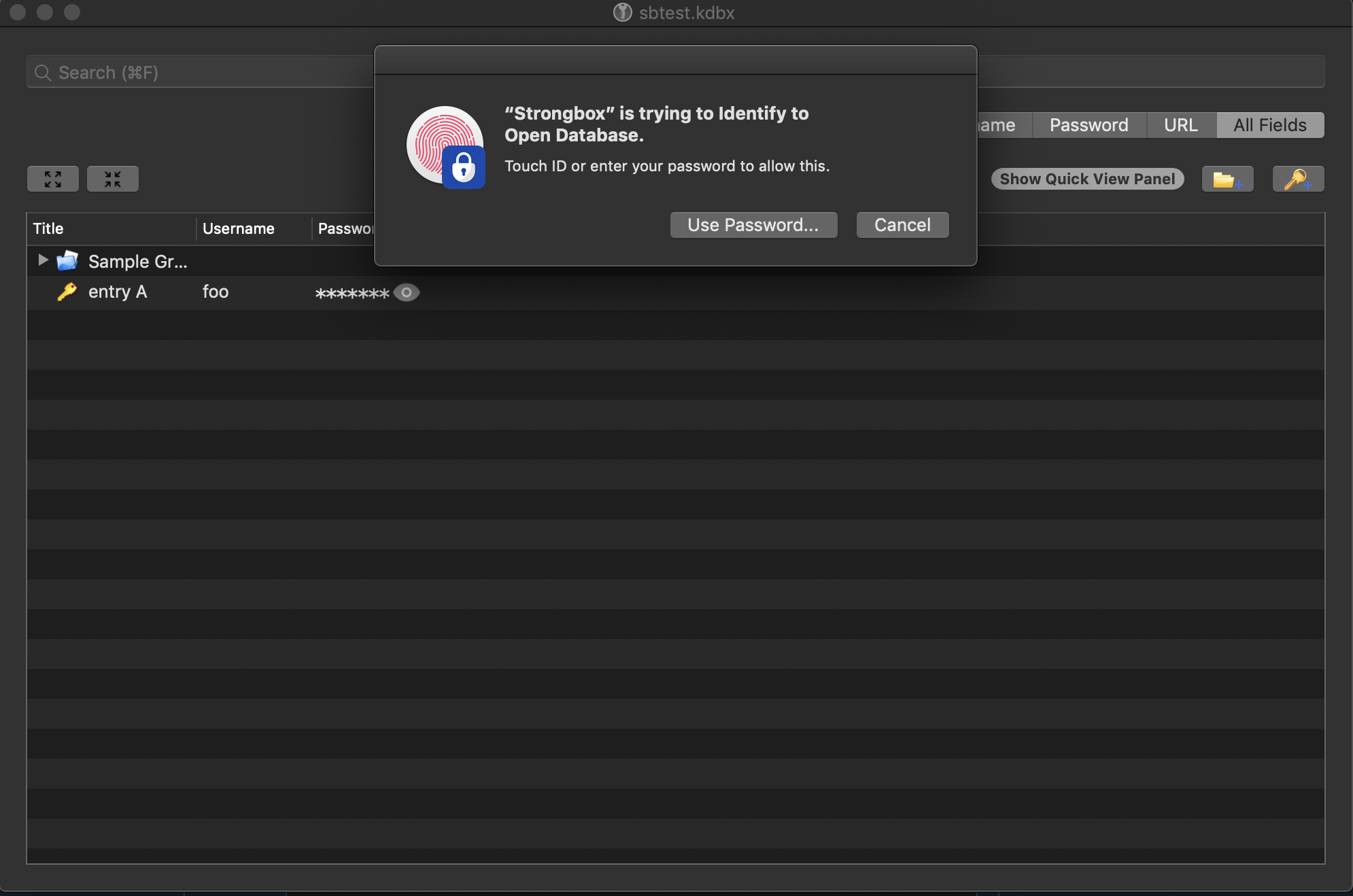Click the expand-all arrows icon
1353x896 pixels.
(x=52, y=178)
